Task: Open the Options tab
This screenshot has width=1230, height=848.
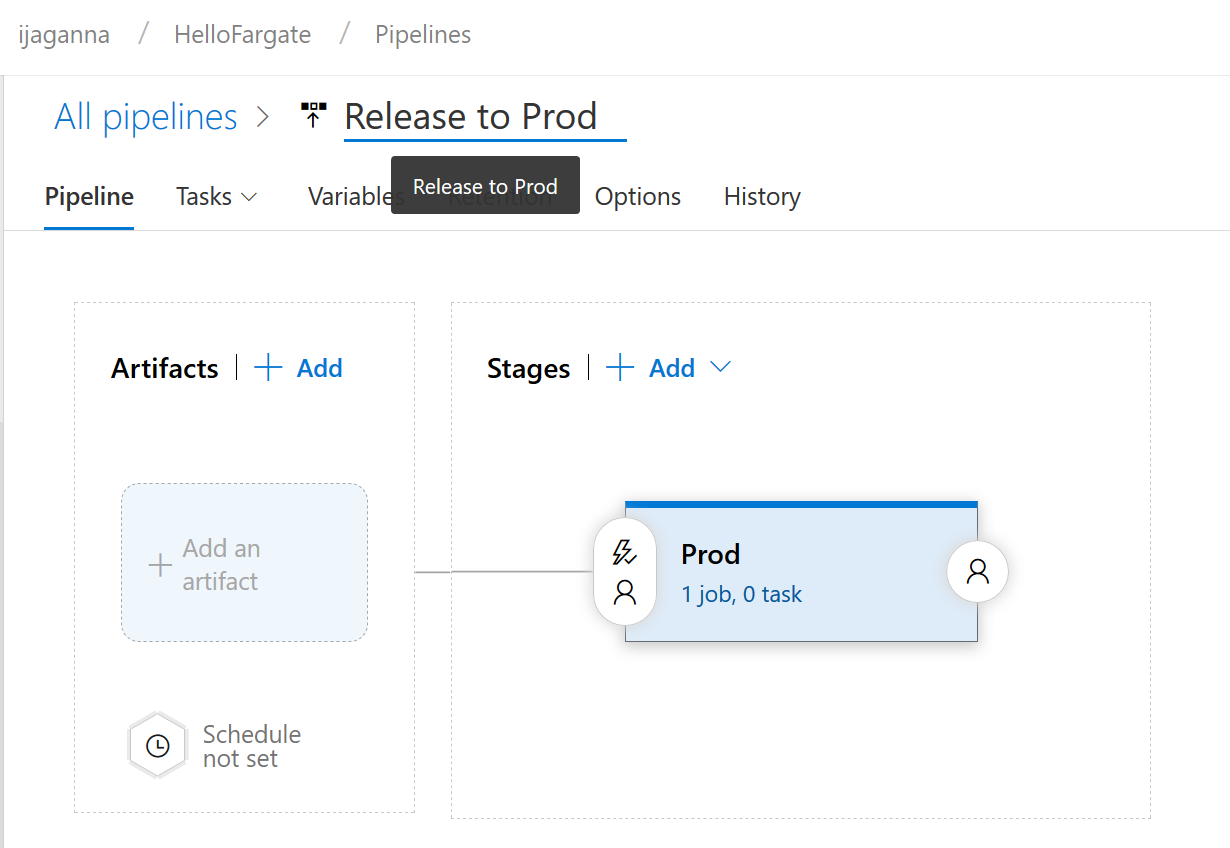Action: (x=638, y=197)
